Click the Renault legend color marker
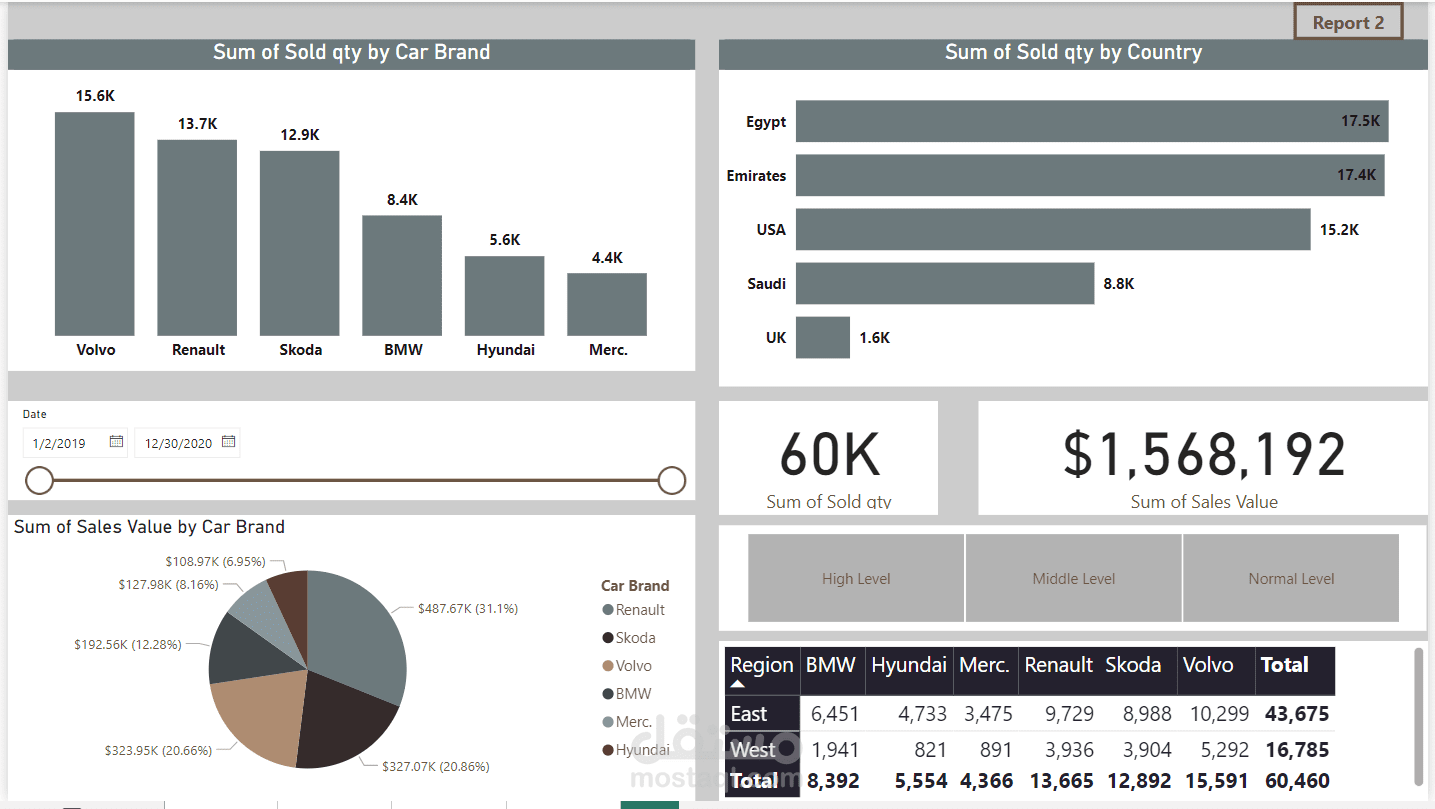 point(608,610)
